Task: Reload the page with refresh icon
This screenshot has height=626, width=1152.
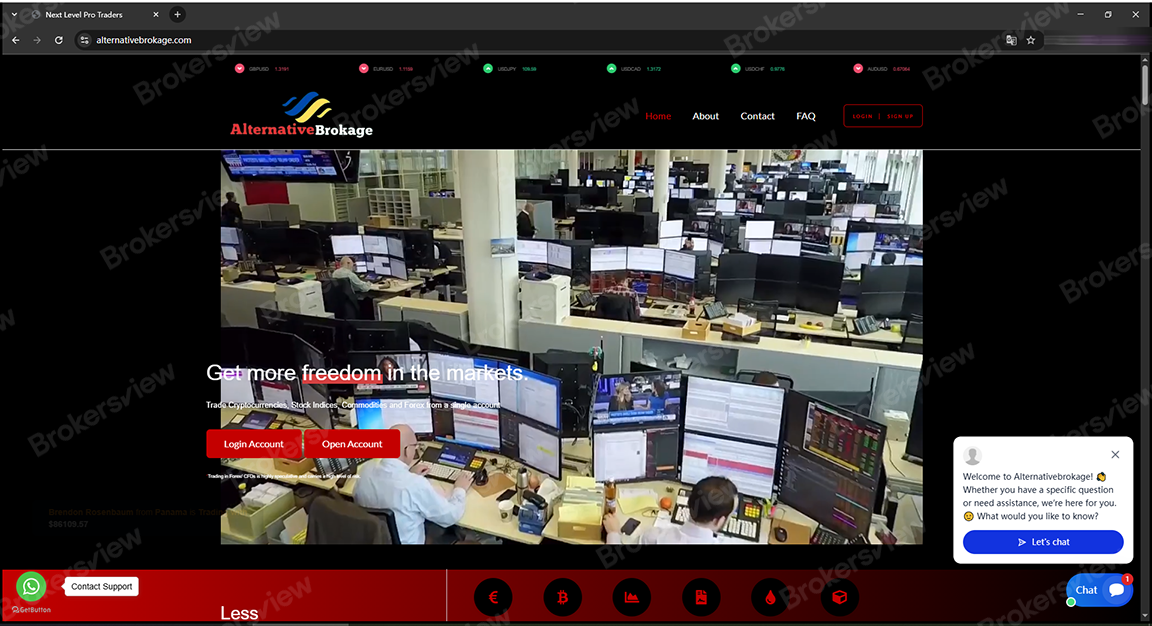Action: (59, 40)
